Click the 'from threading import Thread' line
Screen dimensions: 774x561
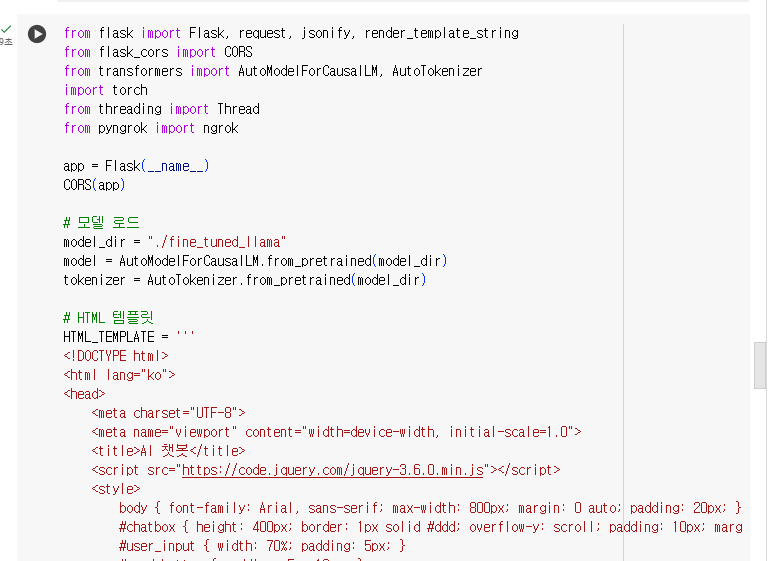(161, 109)
